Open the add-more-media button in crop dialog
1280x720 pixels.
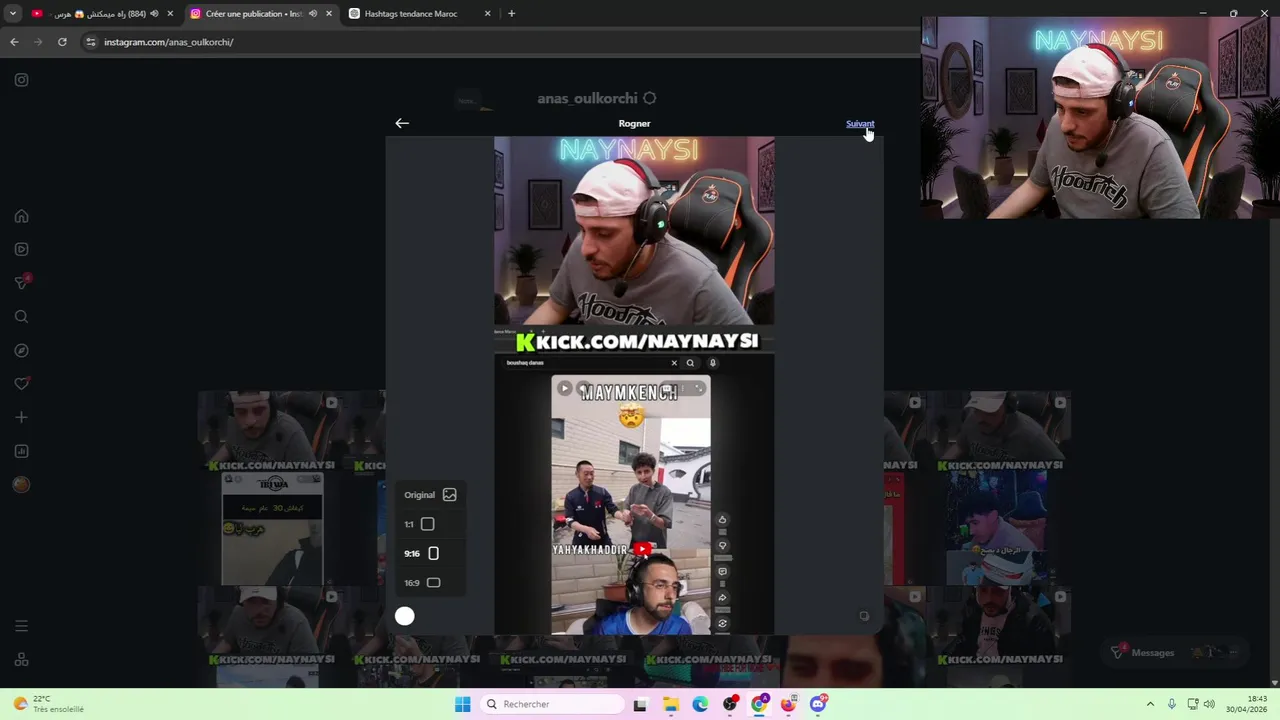click(864, 616)
